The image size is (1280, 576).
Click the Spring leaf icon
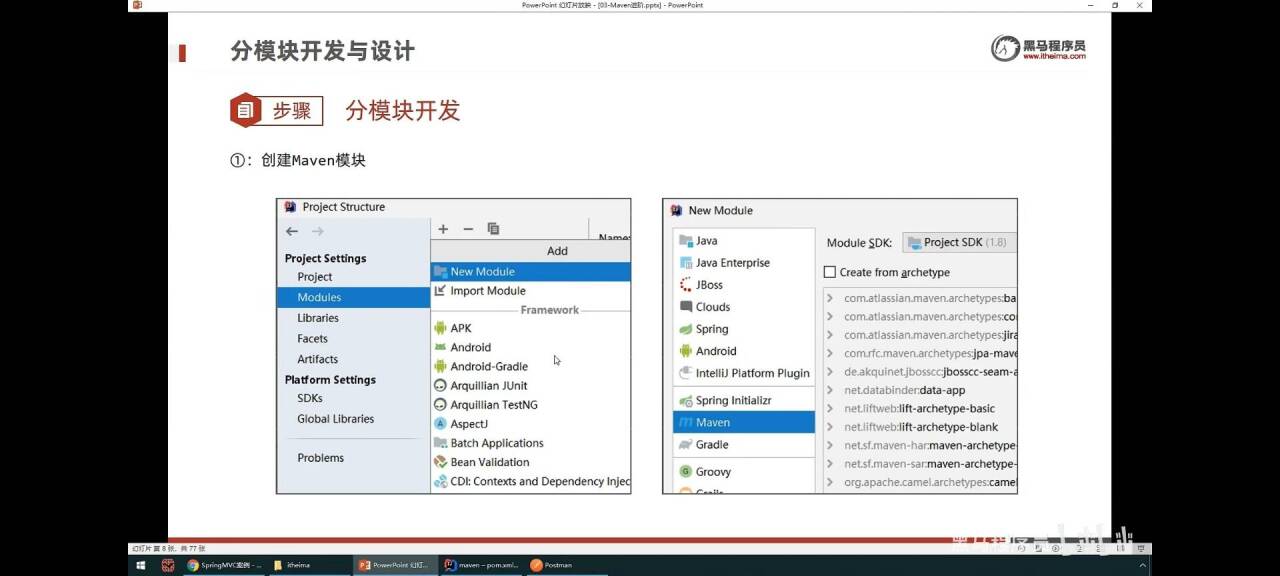[685, 329]
